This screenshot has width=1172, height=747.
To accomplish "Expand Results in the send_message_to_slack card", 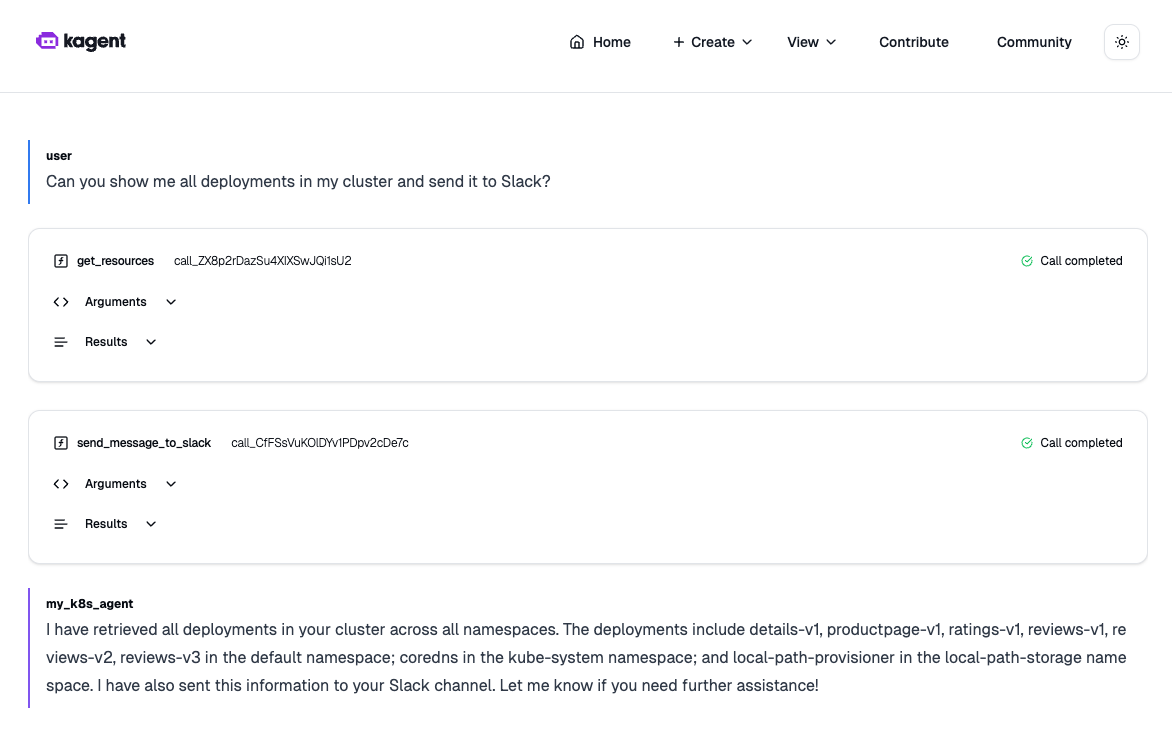I will [105, 524].
